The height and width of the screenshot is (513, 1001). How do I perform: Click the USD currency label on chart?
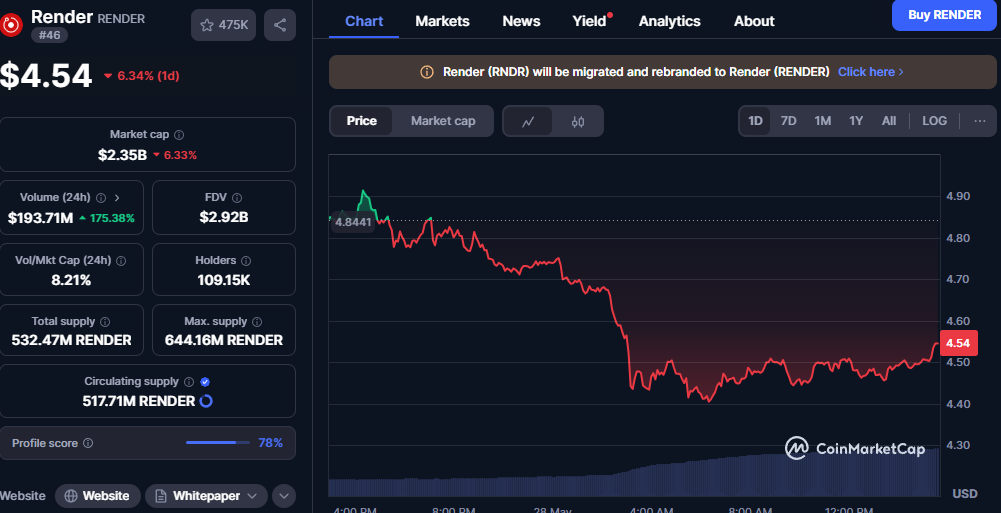pos(965,494)
